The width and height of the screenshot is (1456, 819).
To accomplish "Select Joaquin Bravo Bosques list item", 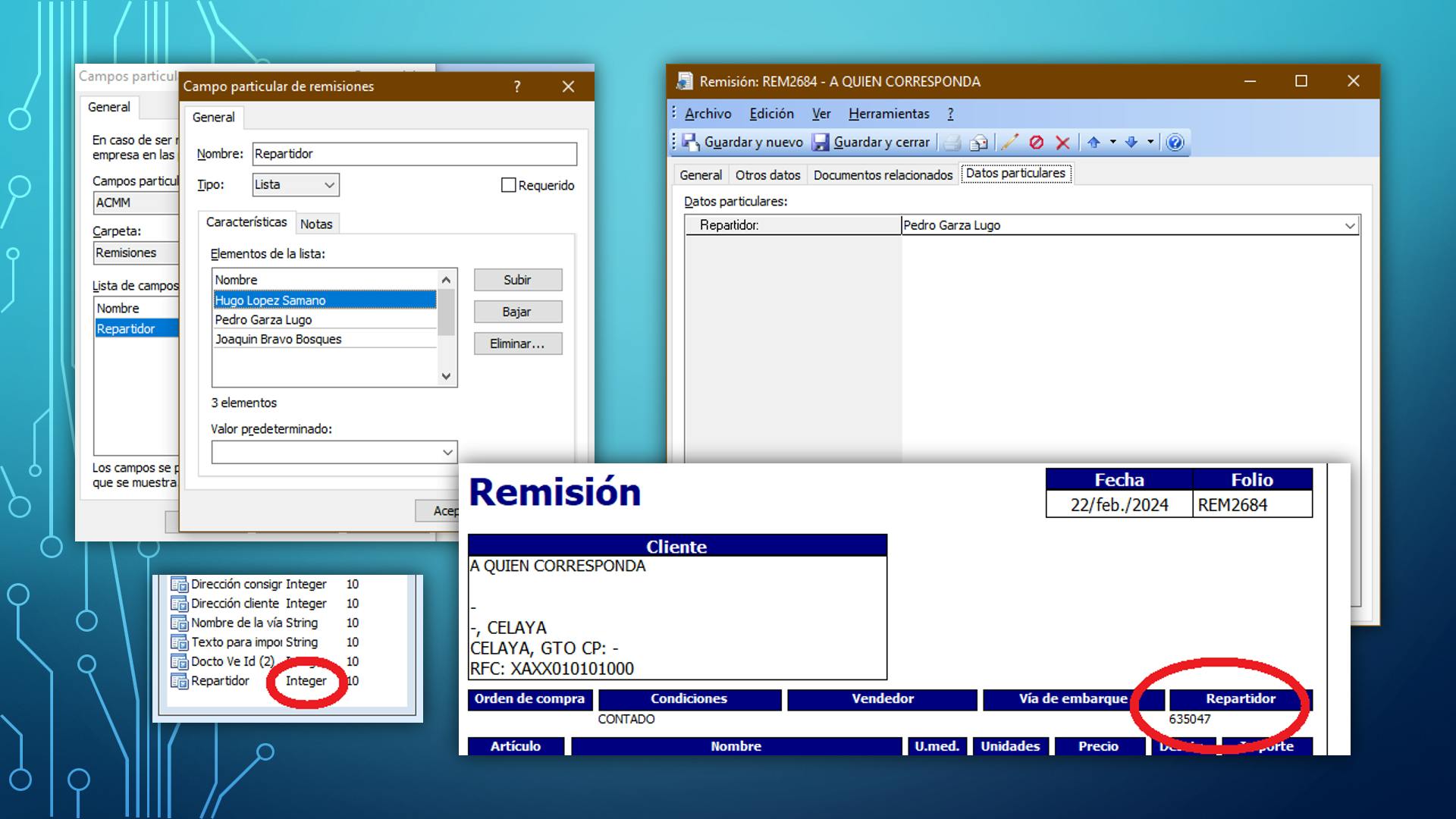I will coord(278,339).
